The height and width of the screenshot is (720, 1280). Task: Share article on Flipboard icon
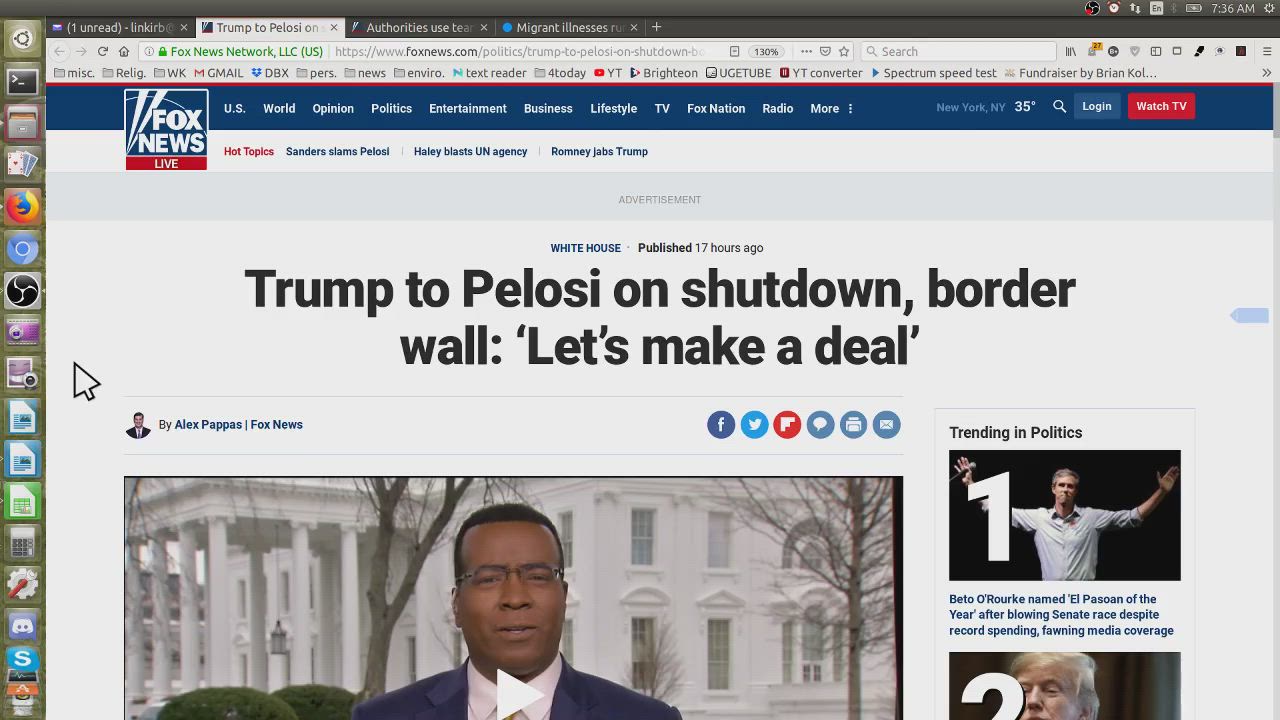coord(787,425)
